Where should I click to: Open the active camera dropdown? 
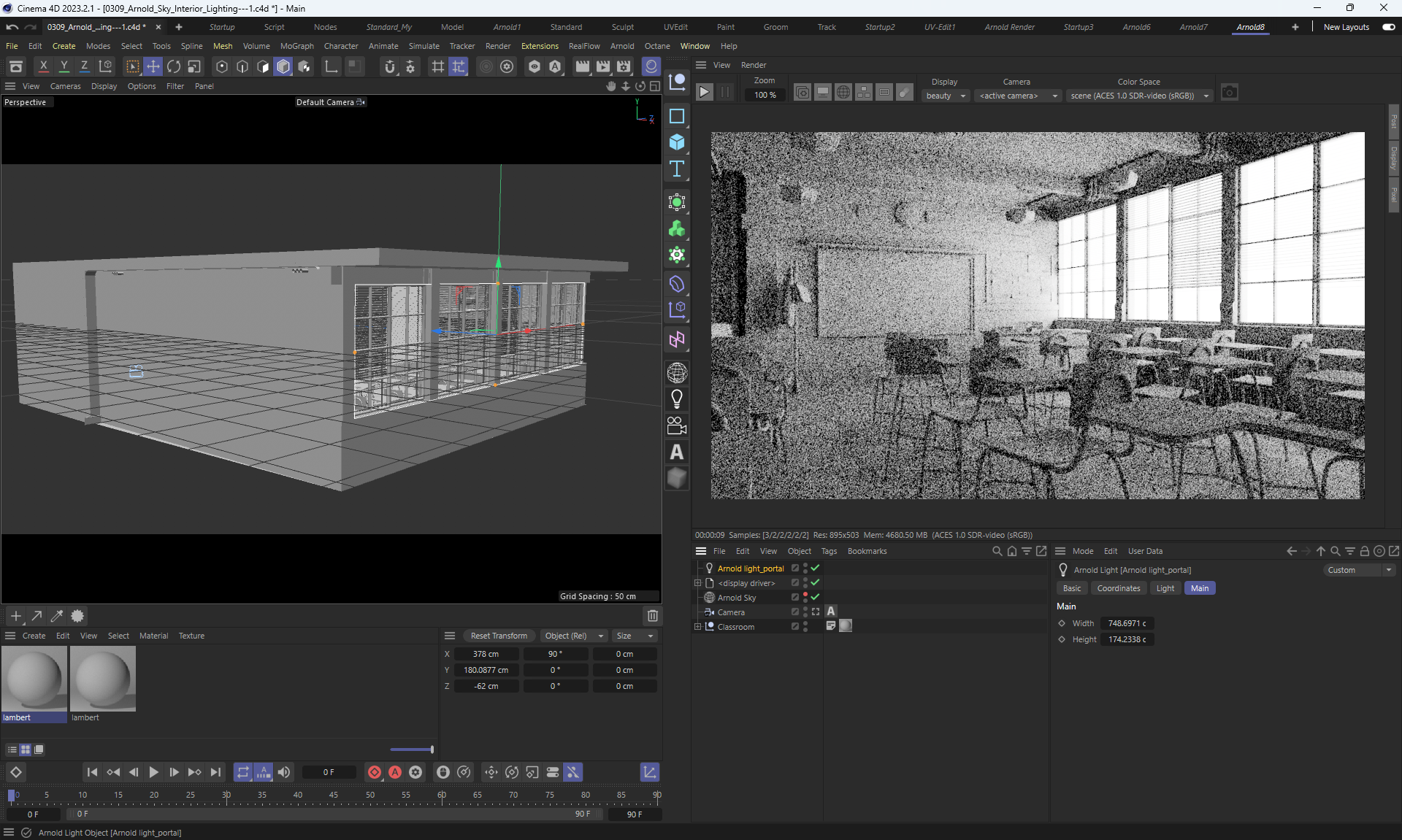1018,96
